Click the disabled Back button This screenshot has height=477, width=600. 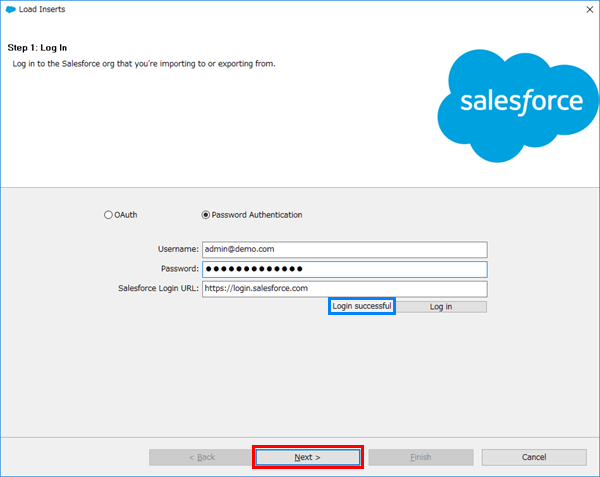(202, 457)
